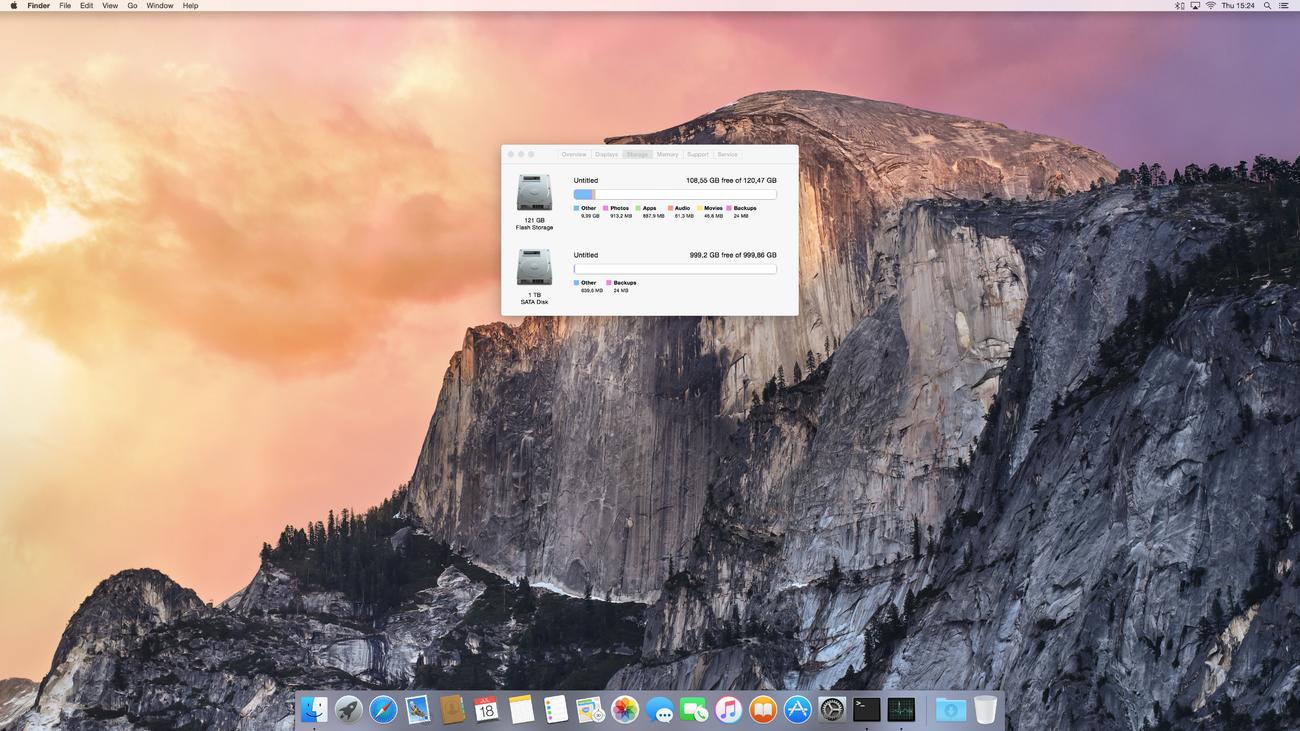Launch Terminal from the dock
Screen dimensions: 1300x731
pos(866,710)
